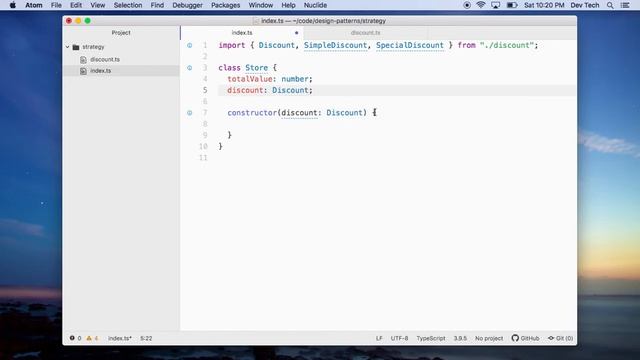Switch to the index.ts editor tab
640x360 pixels.
tap(242, 33)
